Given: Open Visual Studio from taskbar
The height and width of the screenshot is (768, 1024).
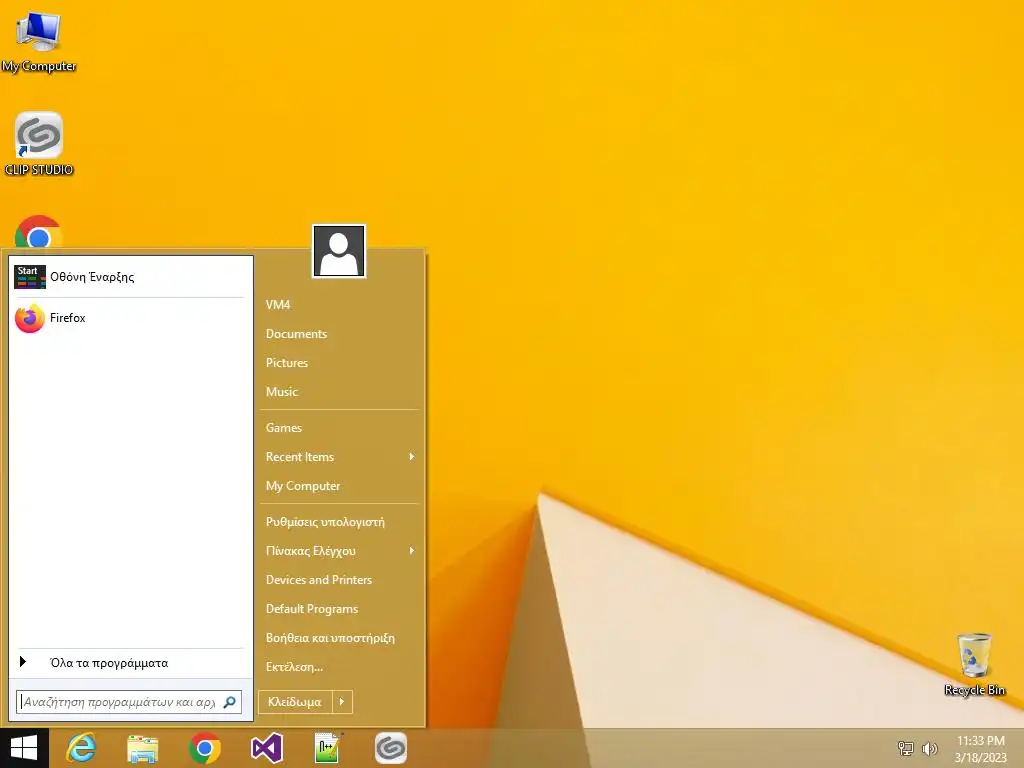Looking at the screenshot, I should pyautogui.click(x=266, y=748).
